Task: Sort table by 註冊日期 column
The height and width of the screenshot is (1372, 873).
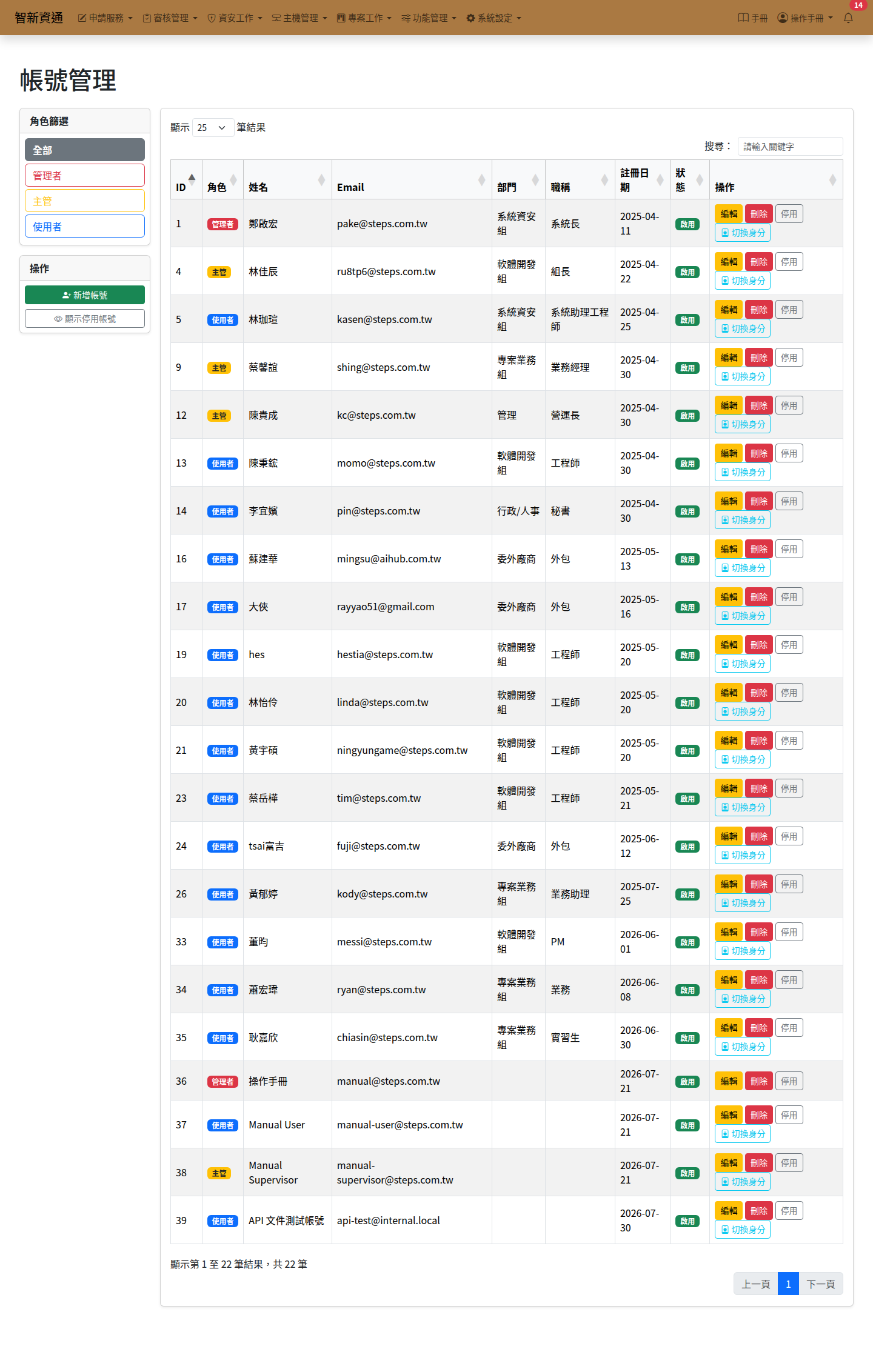Action: [x=643, y=180]
